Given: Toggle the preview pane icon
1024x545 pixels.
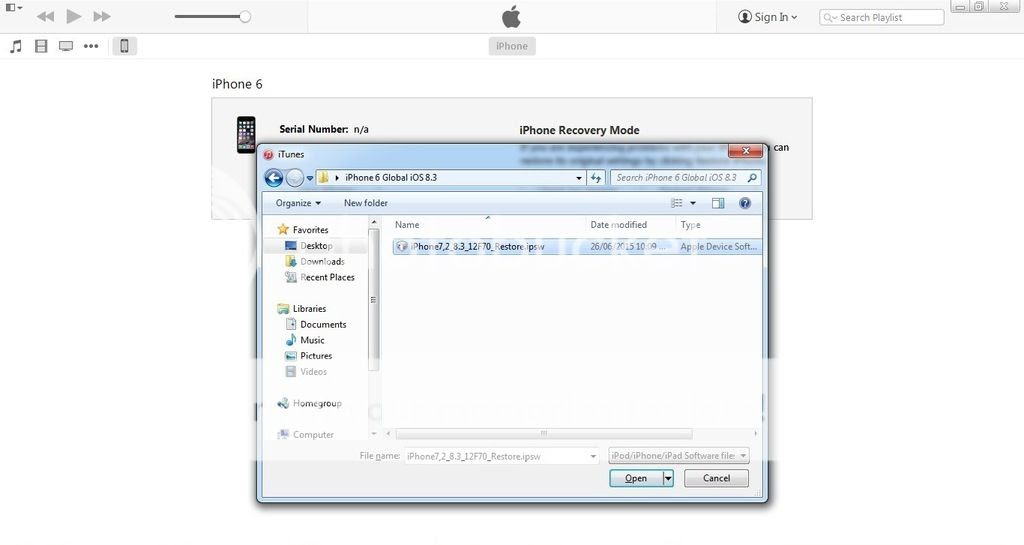Looking at the screenshot, I should [x=718, y=203].
